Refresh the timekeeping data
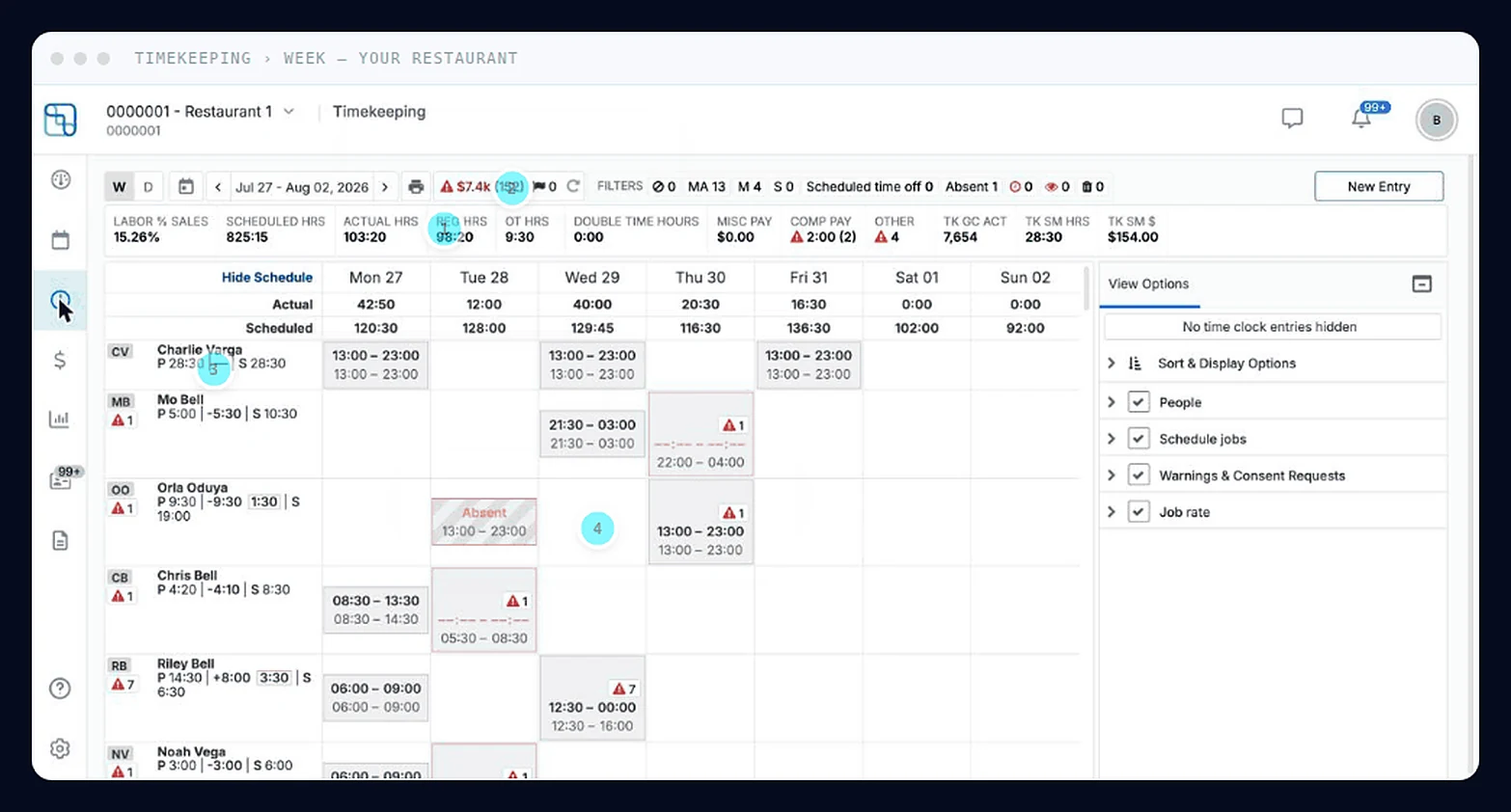The height and width of the screenshot is (812, 1511). click(573, 186)
